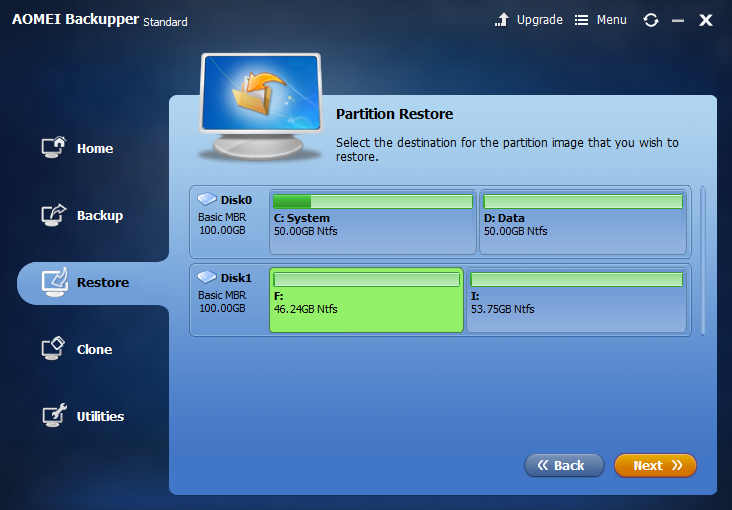732x510 pixels.
Task: Click the Disk1 label
Action: point(236,278)
